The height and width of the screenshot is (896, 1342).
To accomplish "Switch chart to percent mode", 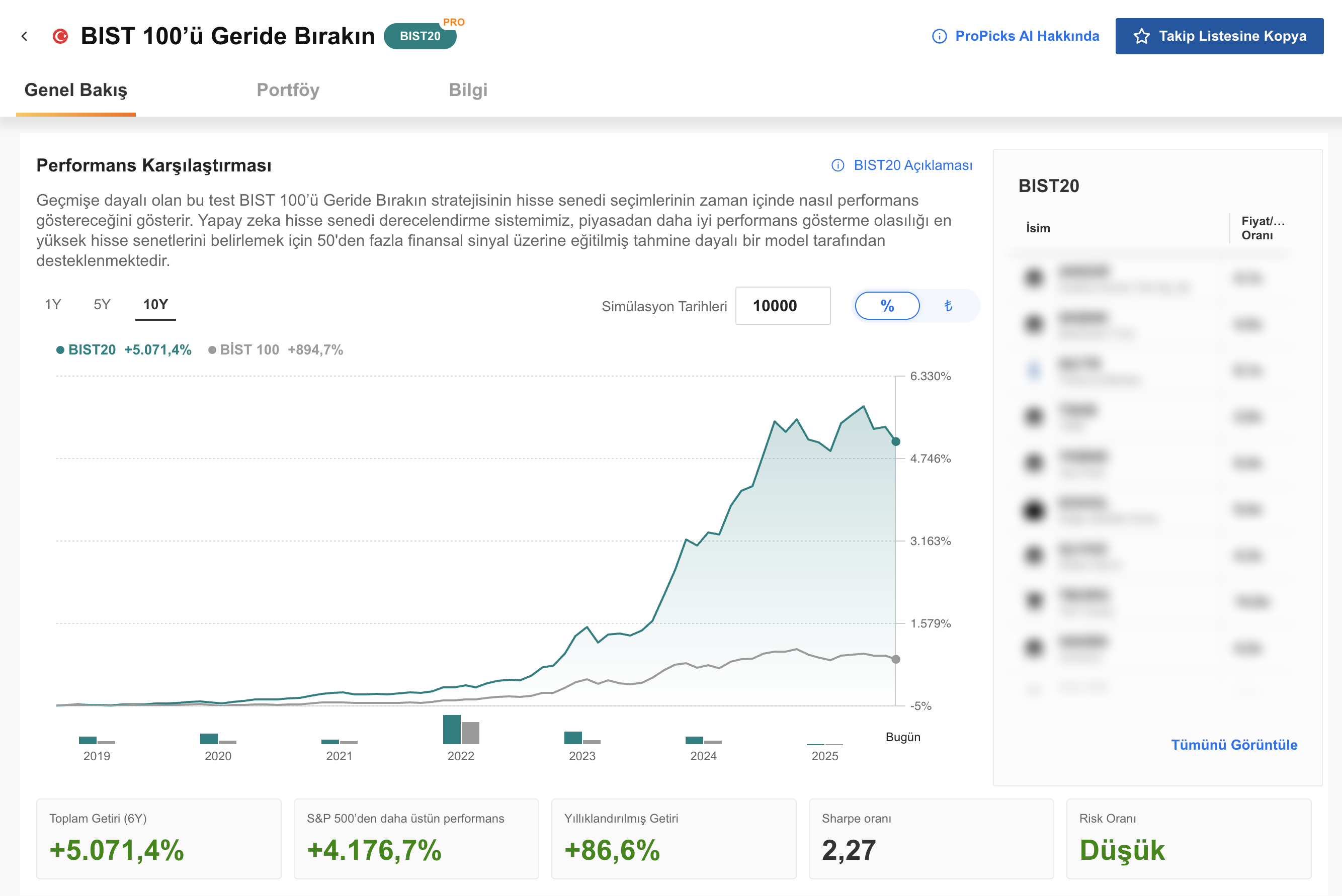I will (x=887, y=306).
